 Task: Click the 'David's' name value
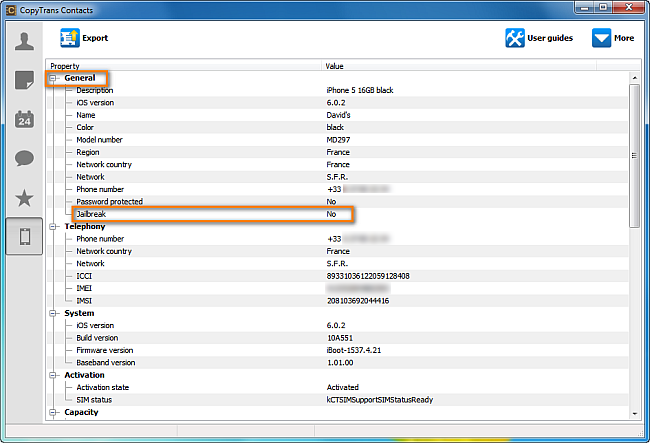pyautogui.click(x=338, y=115)
